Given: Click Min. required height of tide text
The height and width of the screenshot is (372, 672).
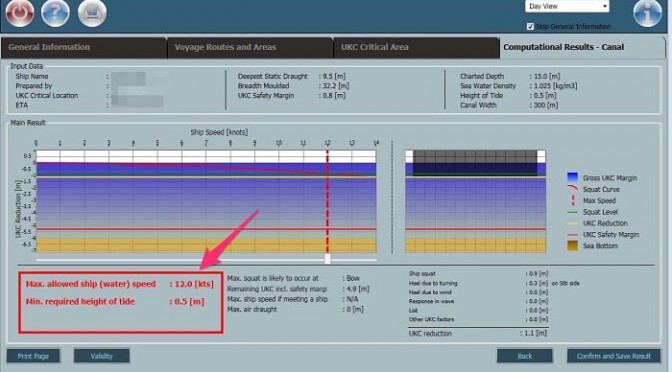Looking at the screenshot, I should pos(80,301).
